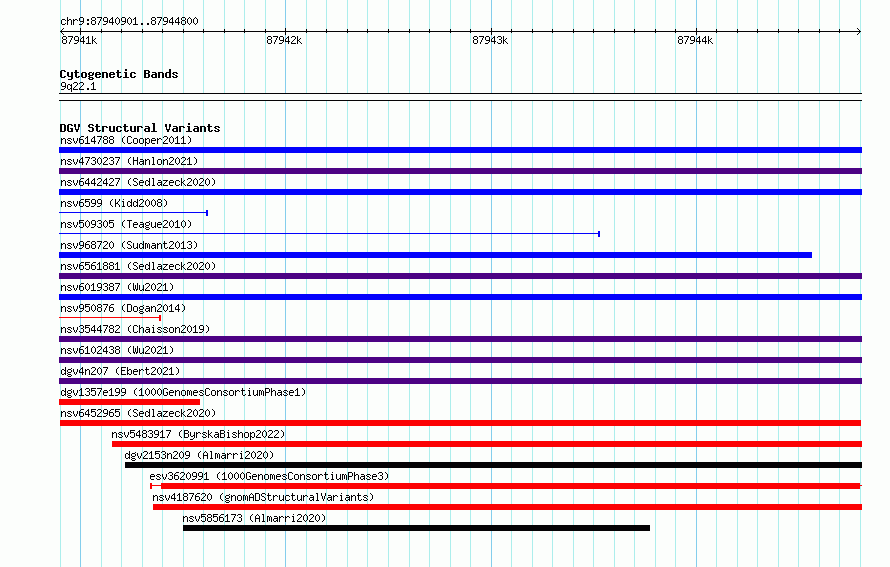Image resolution: width=890 pixels, height=567 pixels.
Task: Select the nsv968720 blue variant bar
Action: (435, 255)
